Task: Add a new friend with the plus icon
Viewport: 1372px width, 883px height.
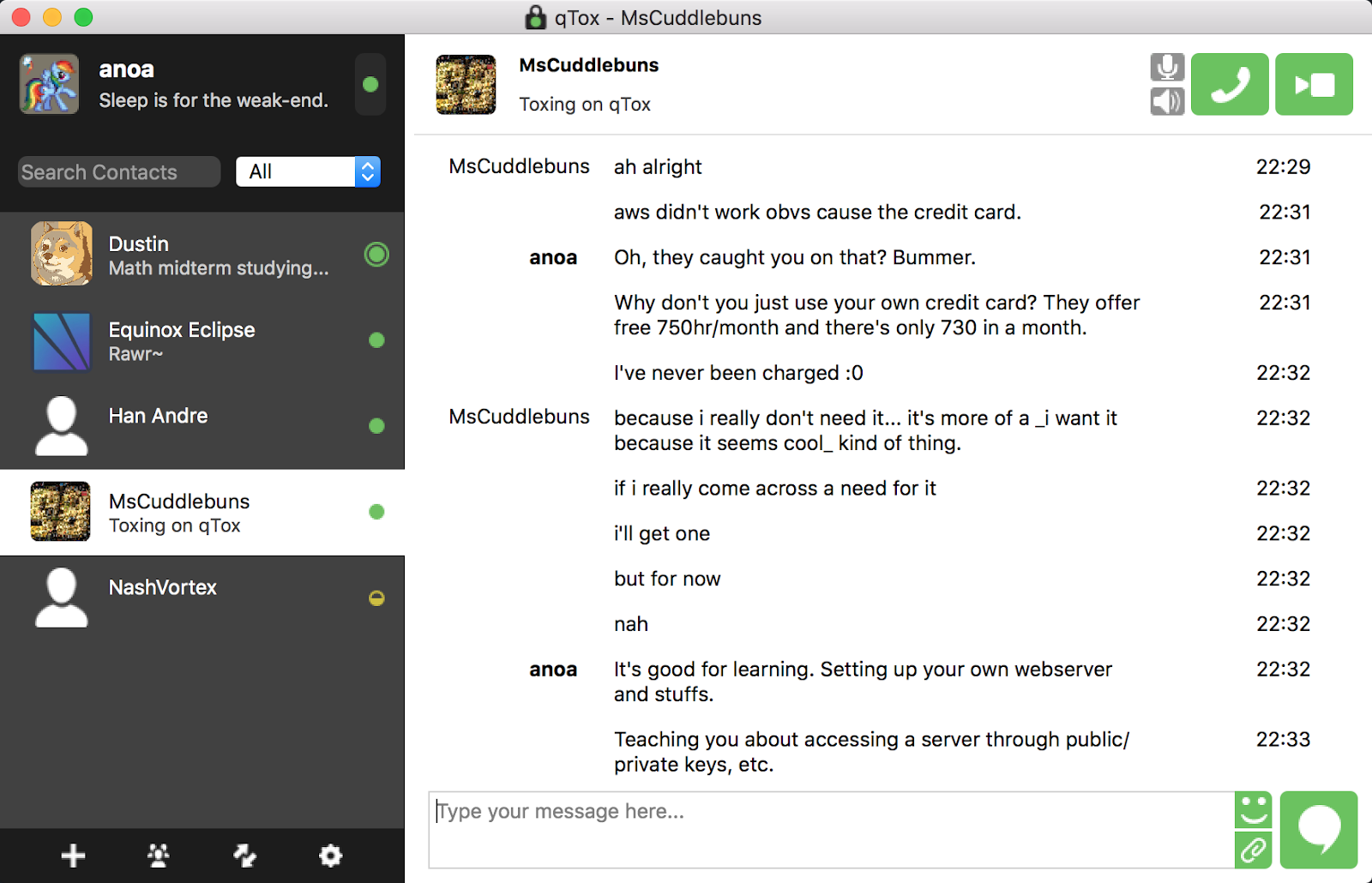Action: [73, 855]
